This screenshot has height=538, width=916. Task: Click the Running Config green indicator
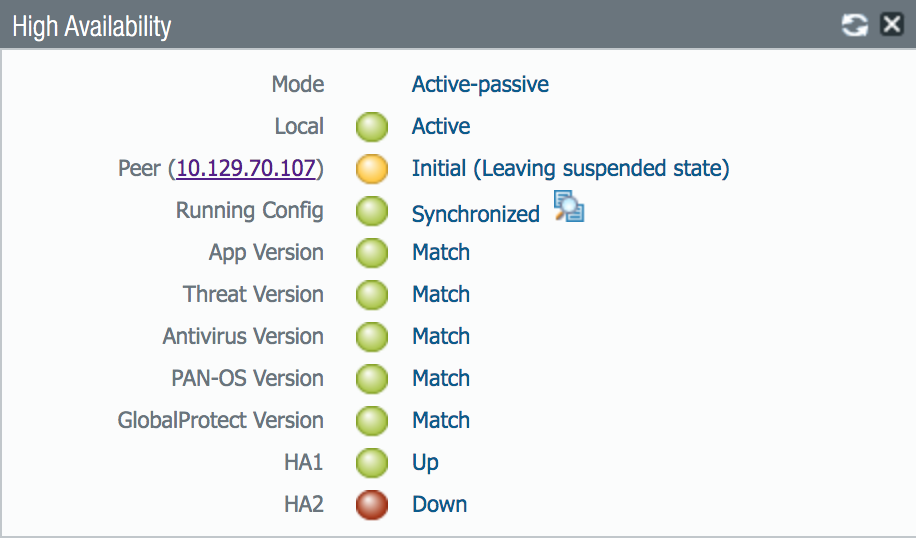[x=372, y=211]
